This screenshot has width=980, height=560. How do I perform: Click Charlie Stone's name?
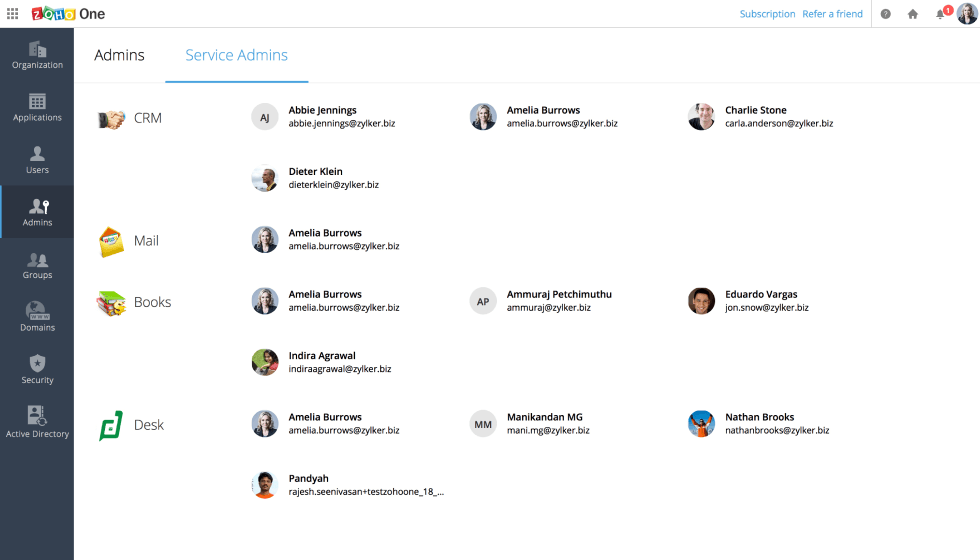click(756, 110)
